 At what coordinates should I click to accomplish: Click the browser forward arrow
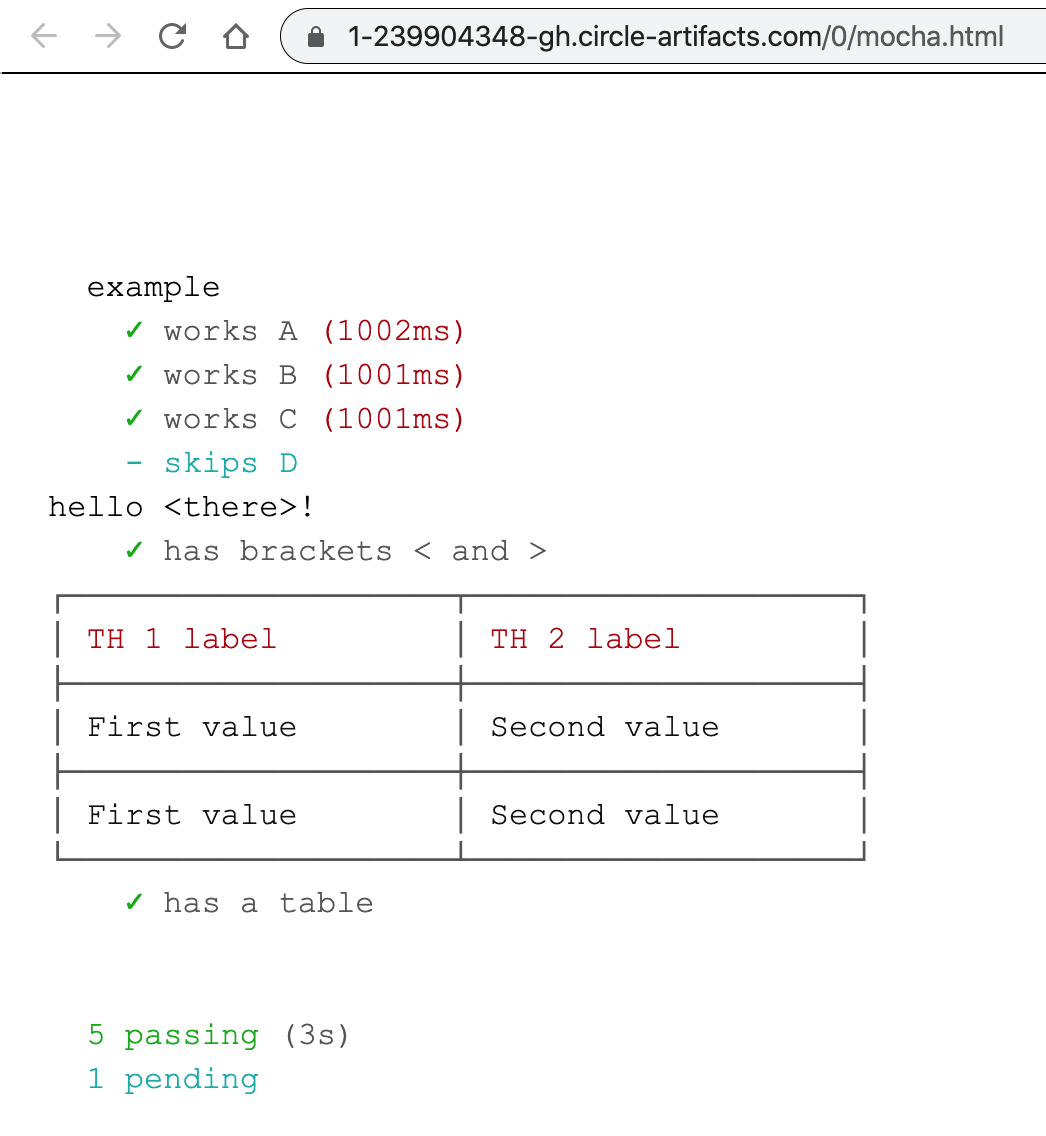click(108, 36)
